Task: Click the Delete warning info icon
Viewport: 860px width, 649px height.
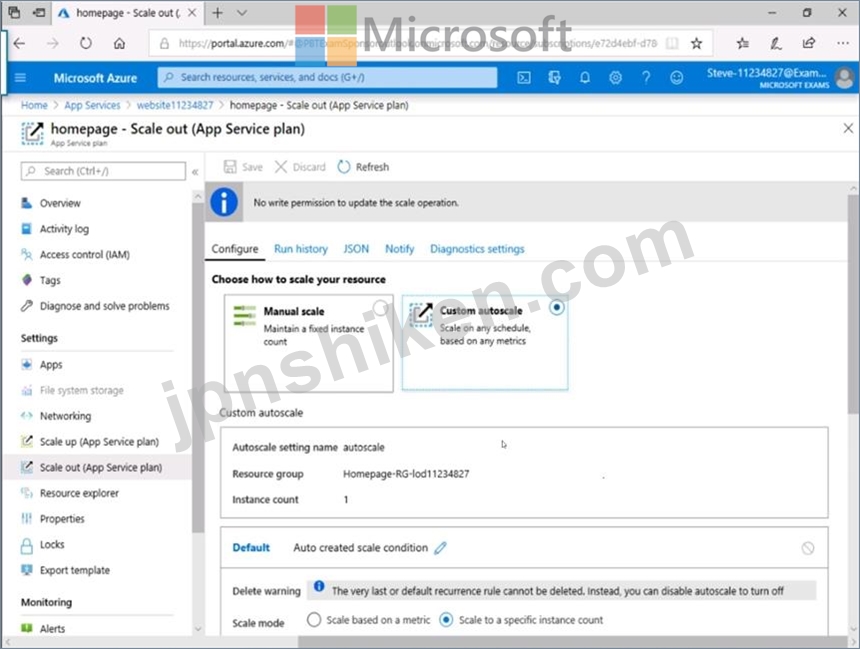Action: (319, 586)
